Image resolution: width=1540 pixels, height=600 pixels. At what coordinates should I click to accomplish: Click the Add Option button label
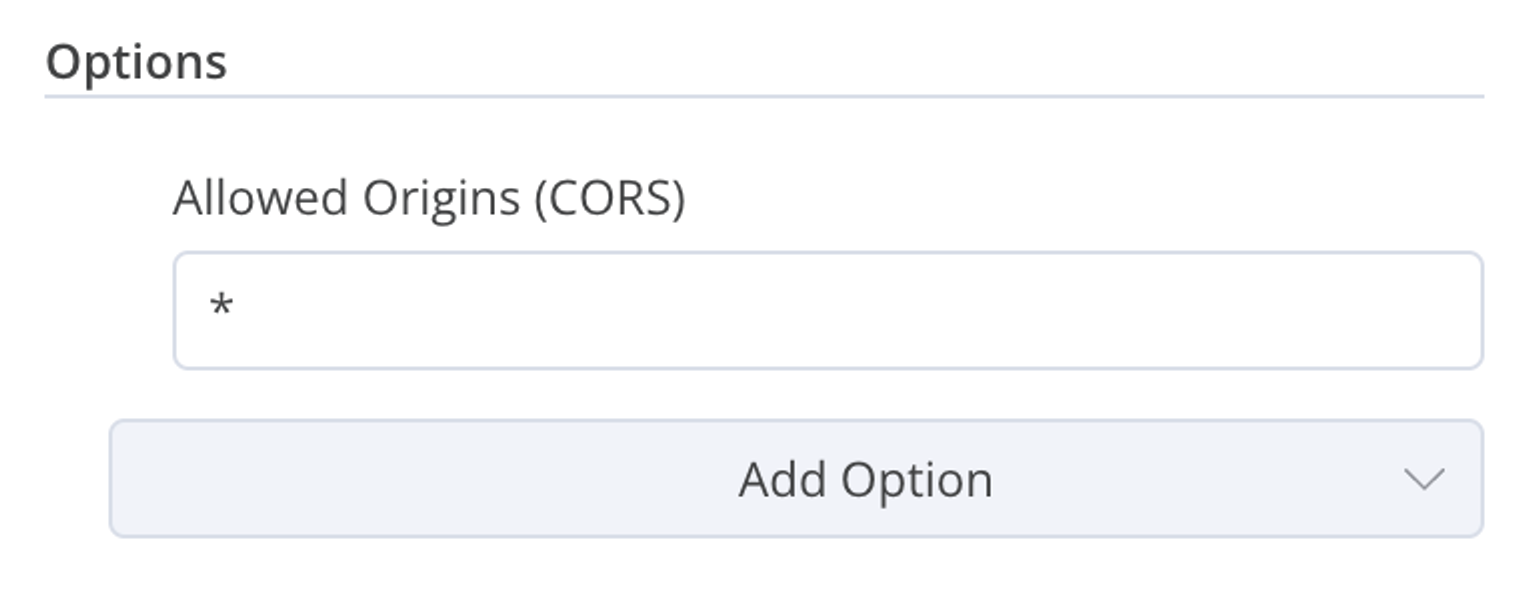[x=866, y=480]
